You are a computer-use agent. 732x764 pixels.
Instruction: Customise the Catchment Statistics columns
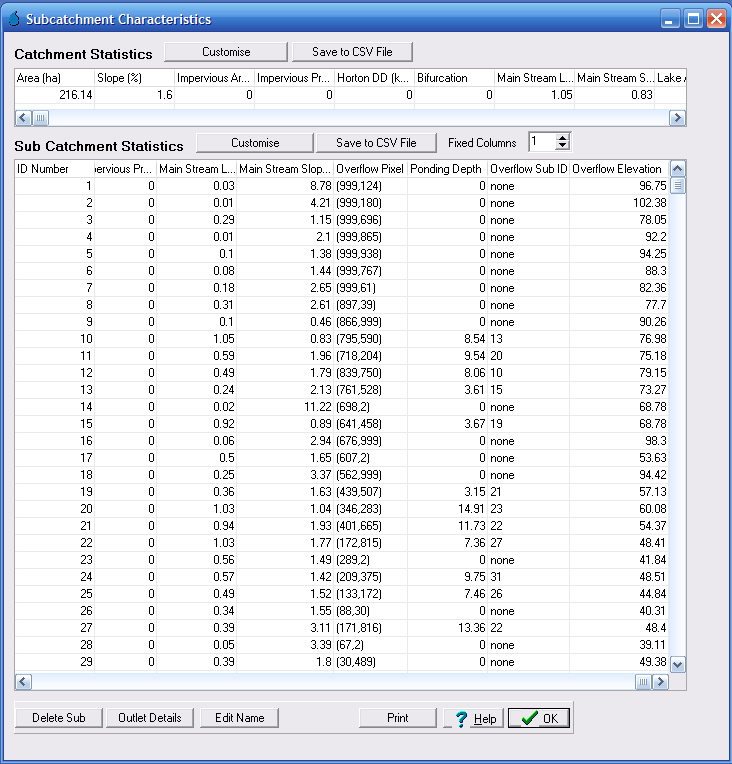pos(225,52)
